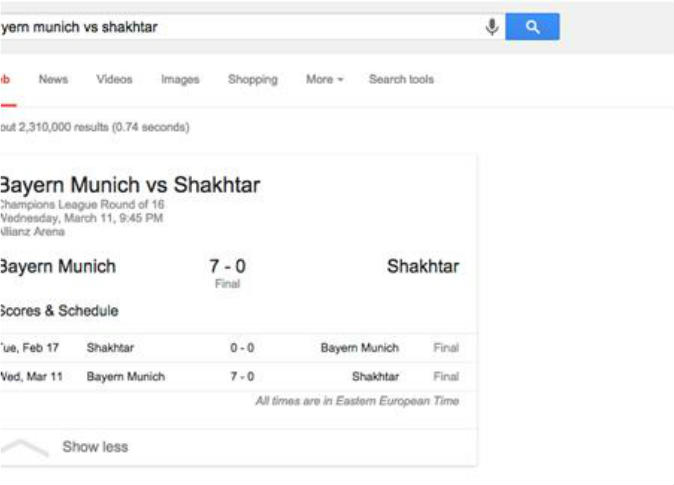Viewport: 674px width, 485px height.
Task: Select the Bayern Munich vs Shakhtar heading
Action: tap(129, 185)
